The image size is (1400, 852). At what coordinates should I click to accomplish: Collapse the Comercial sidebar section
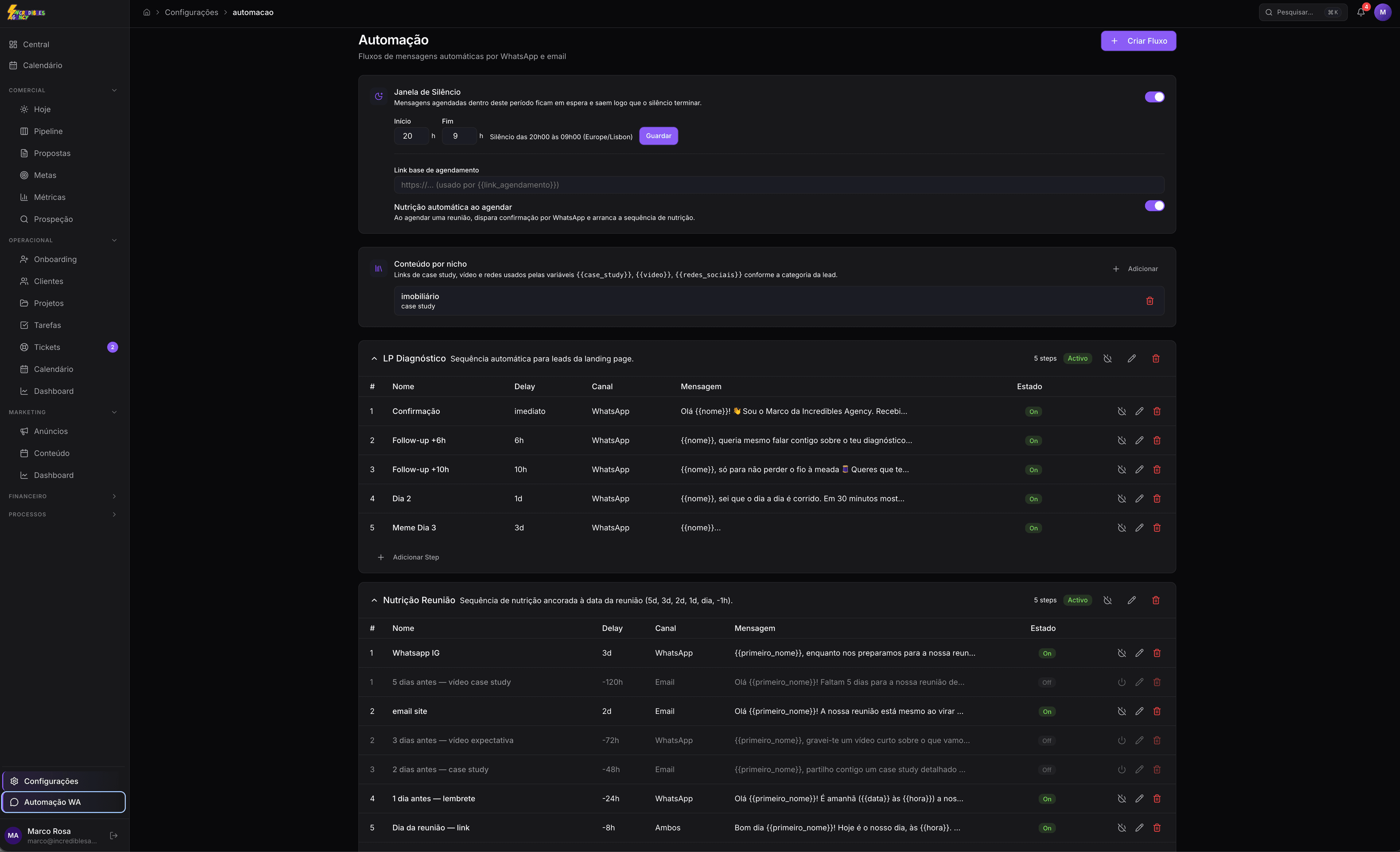[114, 90]
